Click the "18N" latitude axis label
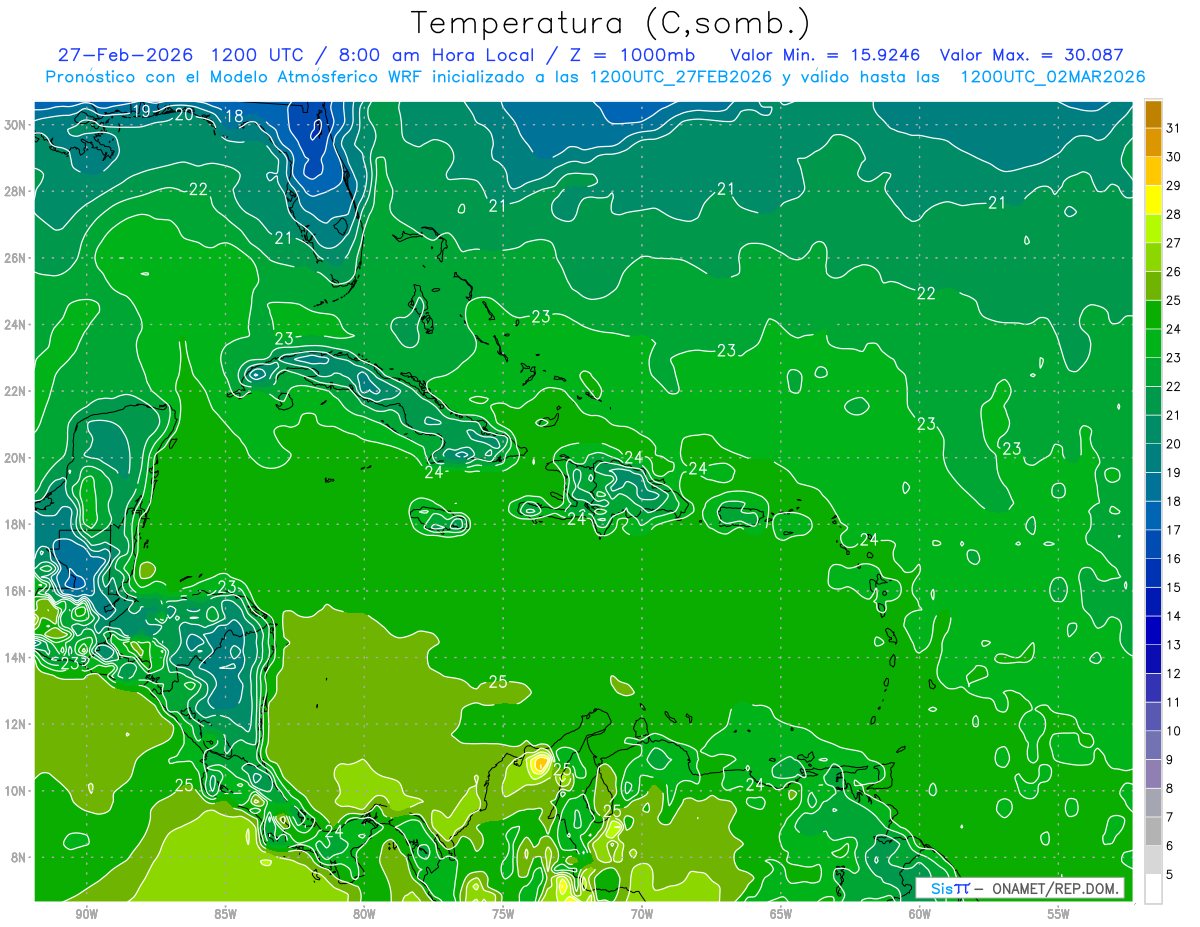The height and width of the screenshot is (927, 1200). coord(16,524)
